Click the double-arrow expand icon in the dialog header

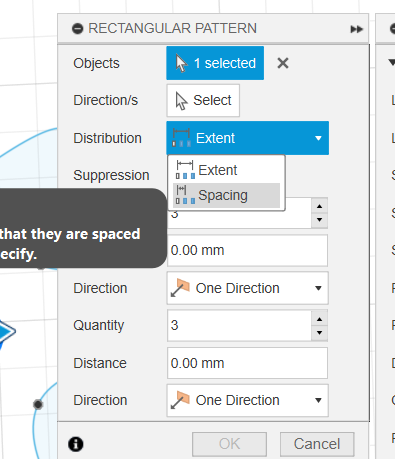tap(356, 29)
